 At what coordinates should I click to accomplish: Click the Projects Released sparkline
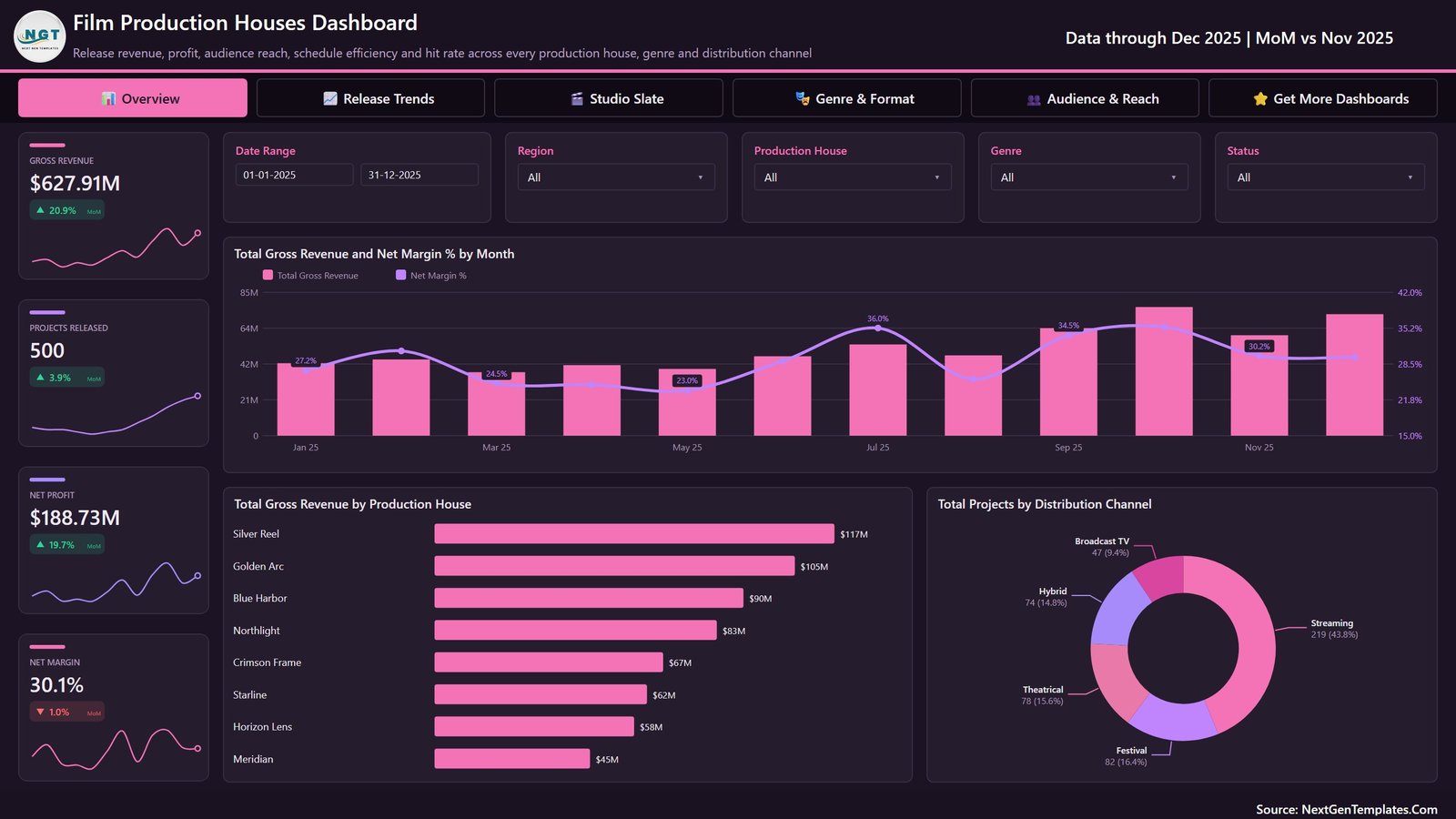pos(116,415)
